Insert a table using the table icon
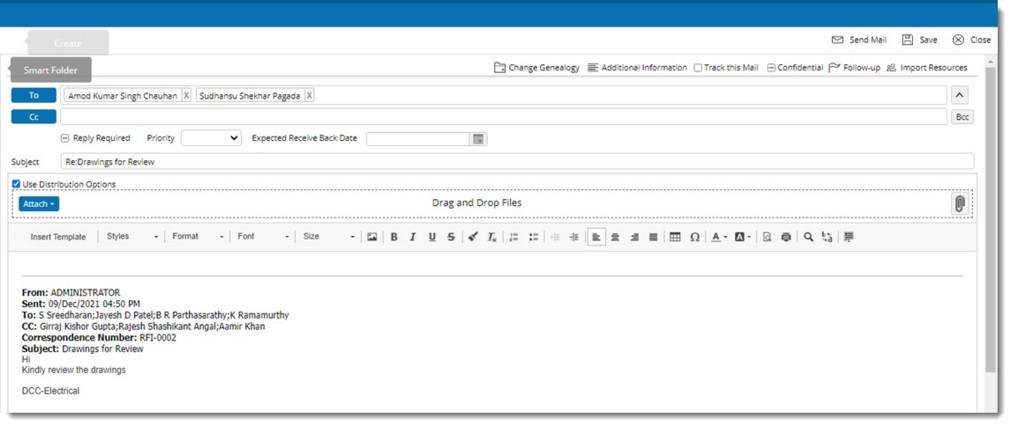The height and width of the screenshot is (426, 1011). [x=675, y=237]
